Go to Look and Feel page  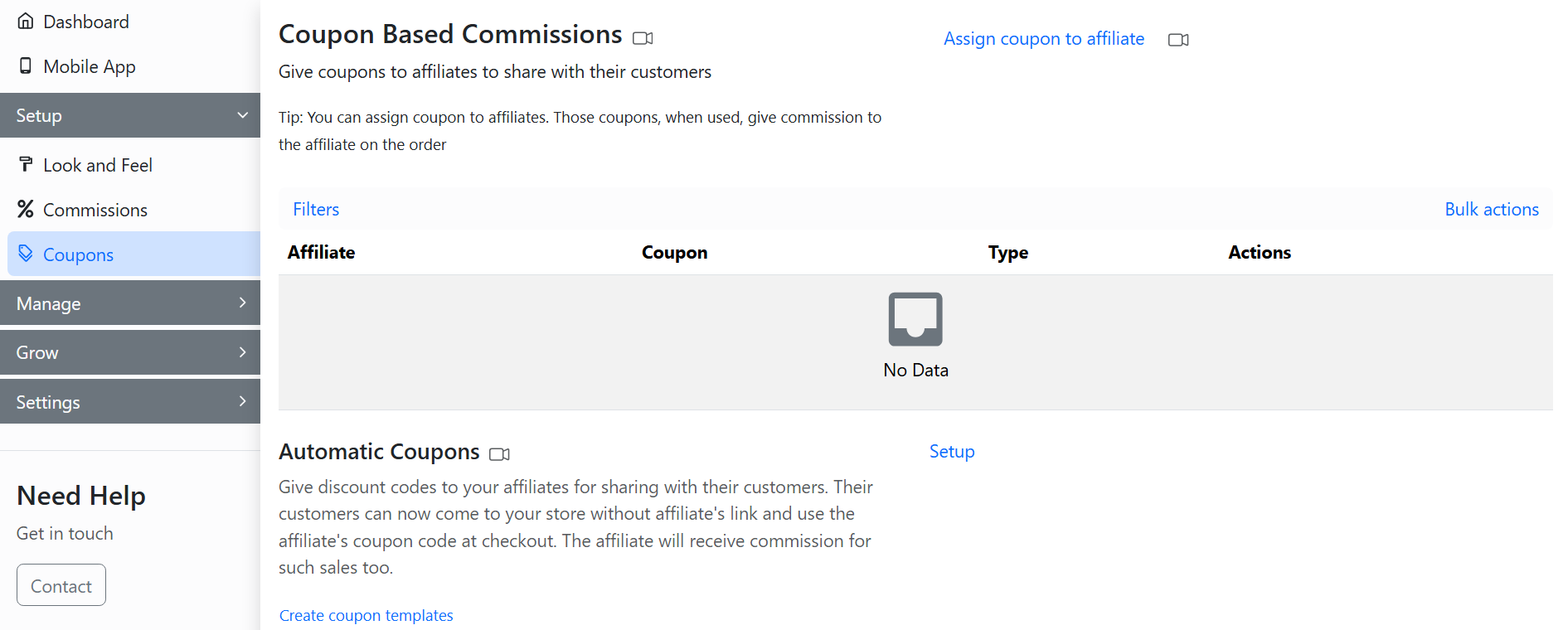tap(97, 166)
